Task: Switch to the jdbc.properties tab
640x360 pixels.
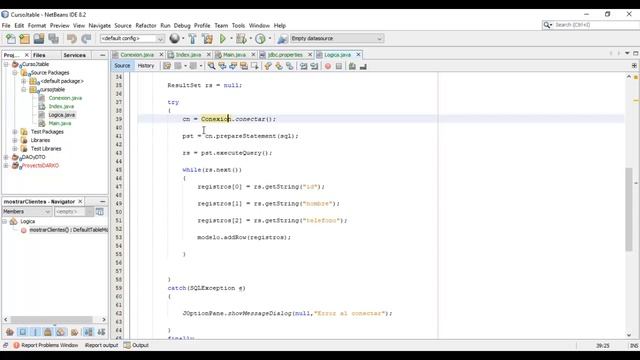Action: click(285, 55)
